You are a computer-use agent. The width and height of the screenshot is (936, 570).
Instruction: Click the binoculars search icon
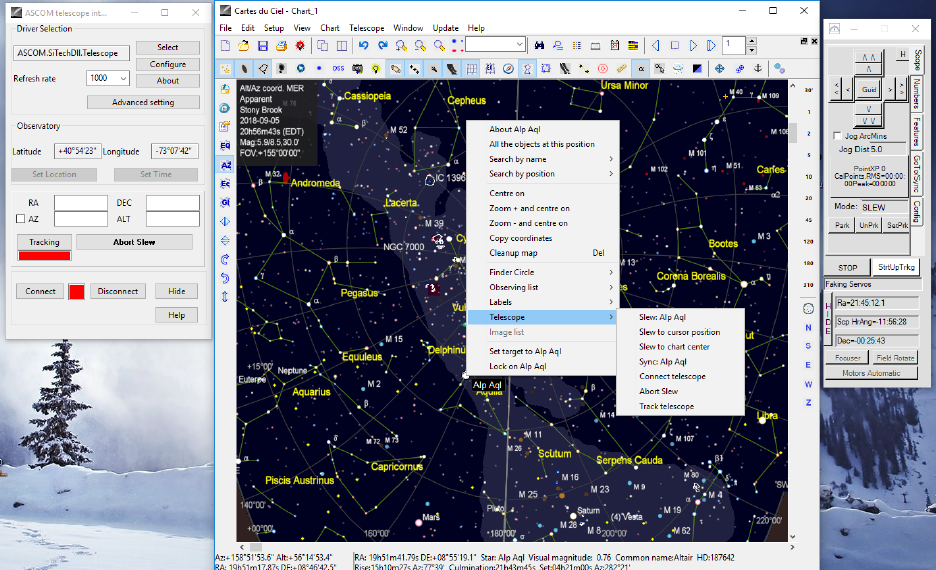point(540,45)
